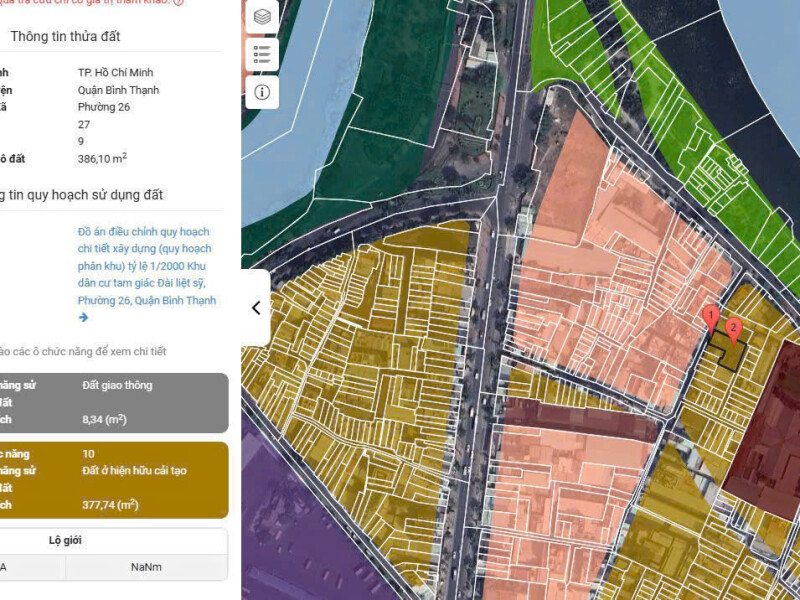Select the 'Đất ở hiện hữu cải tạo' card
The height and width of the screenshot is (600, 800).
click(x=114, y=479)
